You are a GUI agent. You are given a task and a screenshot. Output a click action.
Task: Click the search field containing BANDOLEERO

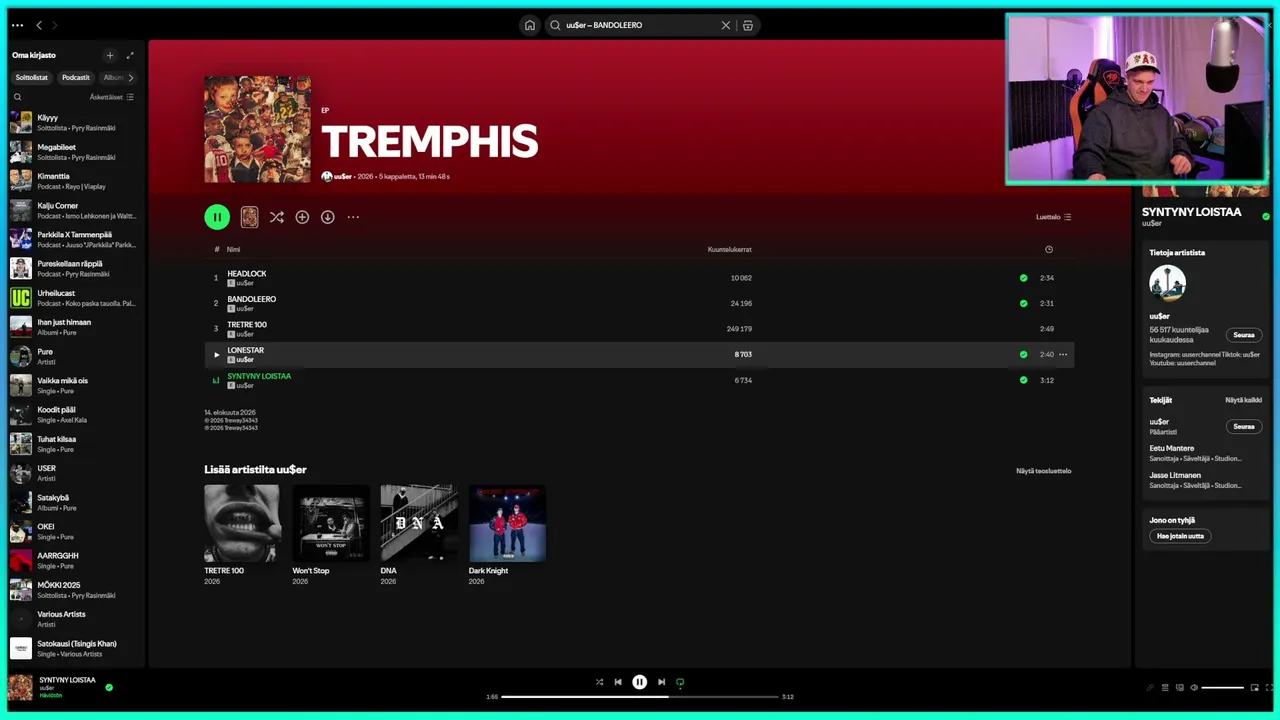tap(641, 25)
